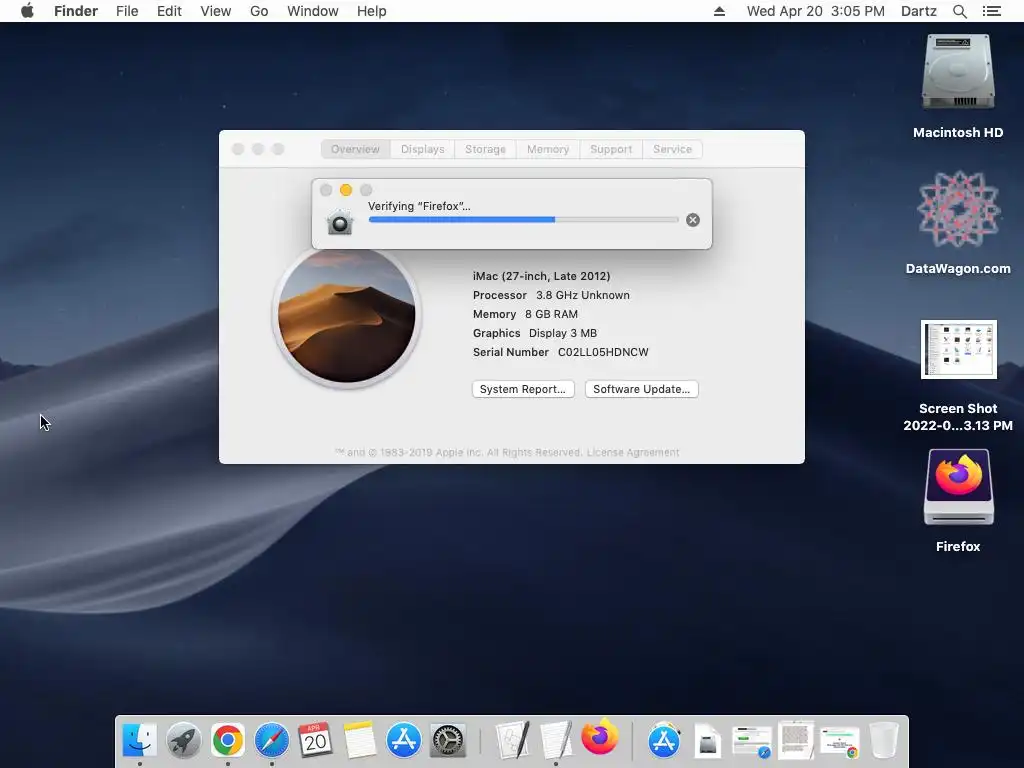Open the Help menu
Image resolution: width=1024 pixels, height=768 pixels.
tap(372, 11)
